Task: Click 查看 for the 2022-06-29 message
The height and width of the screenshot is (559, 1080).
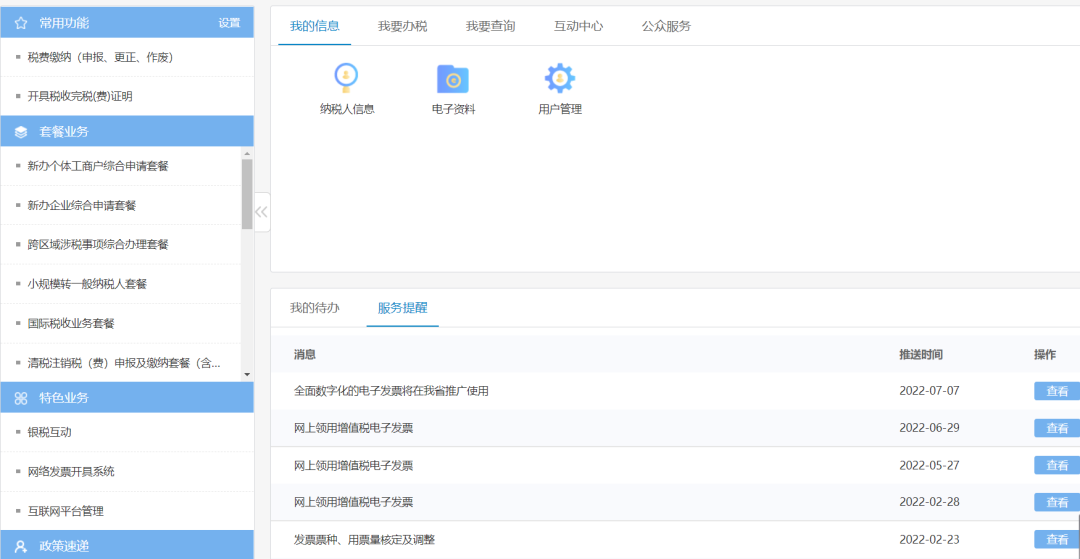Action: coord(1057,428)
